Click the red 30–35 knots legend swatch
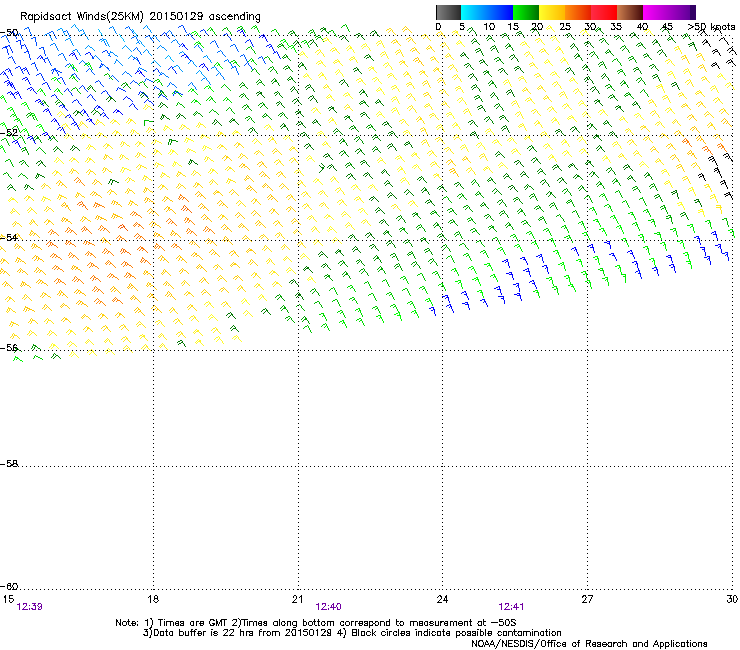The width and height of the screenshot is (740, 650). [x=604, y=12]
